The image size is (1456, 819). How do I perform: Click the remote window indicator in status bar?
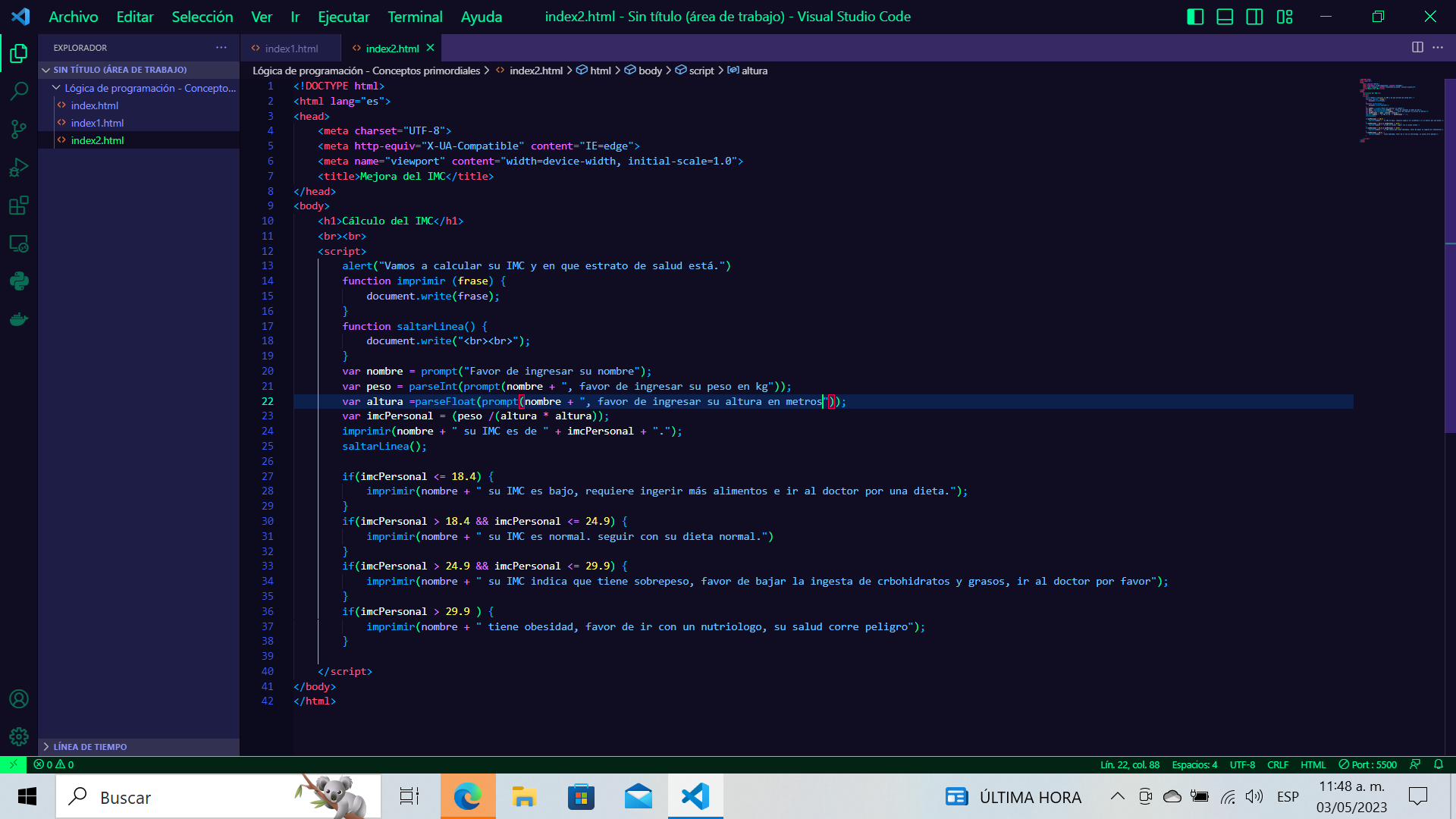pos(13,764)
